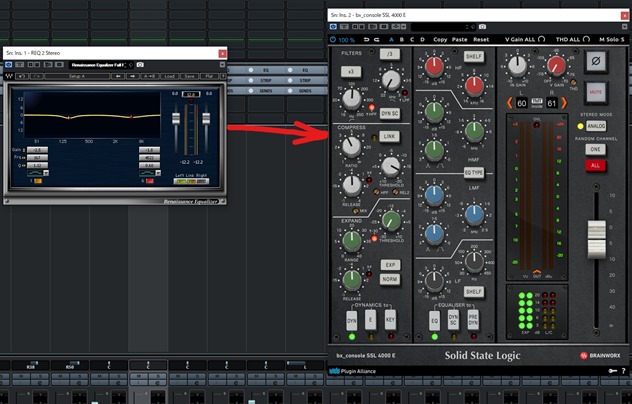Screen dimensions: 632x404
Task: Click the Load button in REQ plugin
Action: pos(171,76)
